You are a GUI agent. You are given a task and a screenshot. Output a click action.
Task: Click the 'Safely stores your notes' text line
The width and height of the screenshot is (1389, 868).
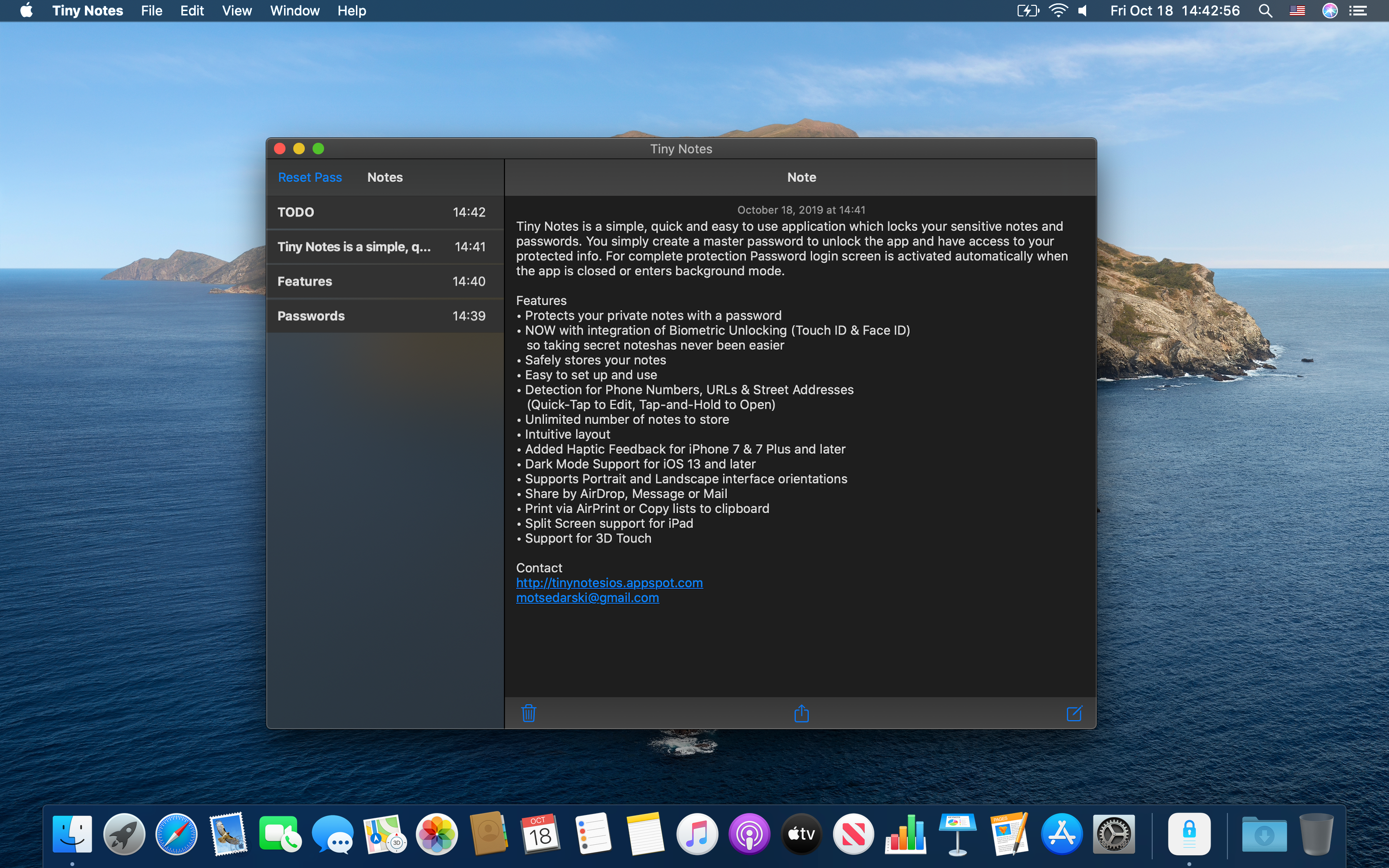(595, 360)
